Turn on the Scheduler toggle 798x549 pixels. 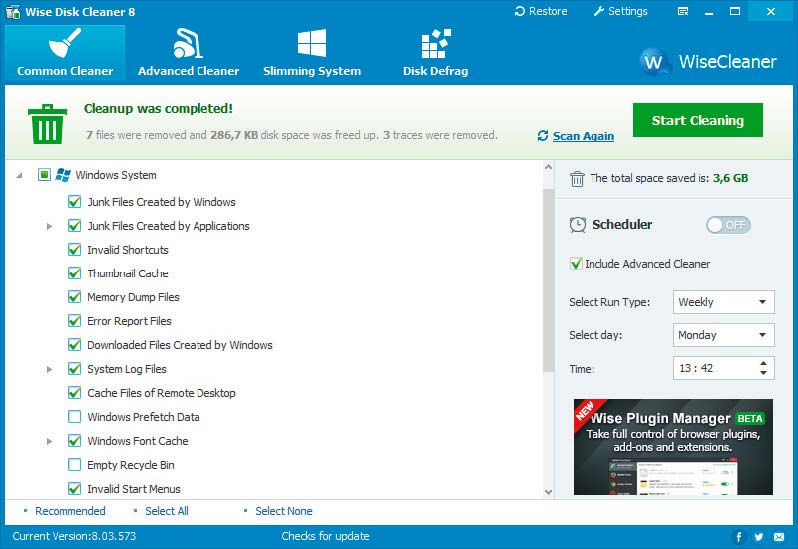coord(728,225)
